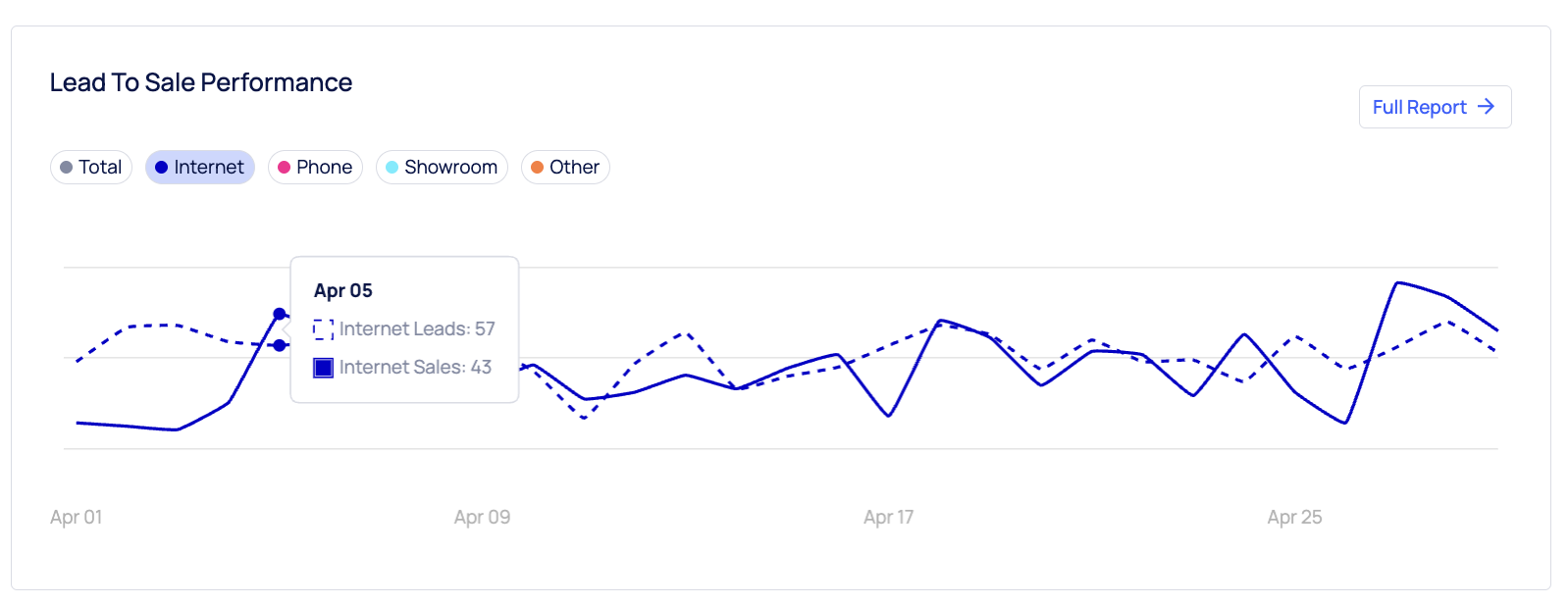Click the dashed Internet Leads legend icon

pyautogui.click(x=324, y=328)
